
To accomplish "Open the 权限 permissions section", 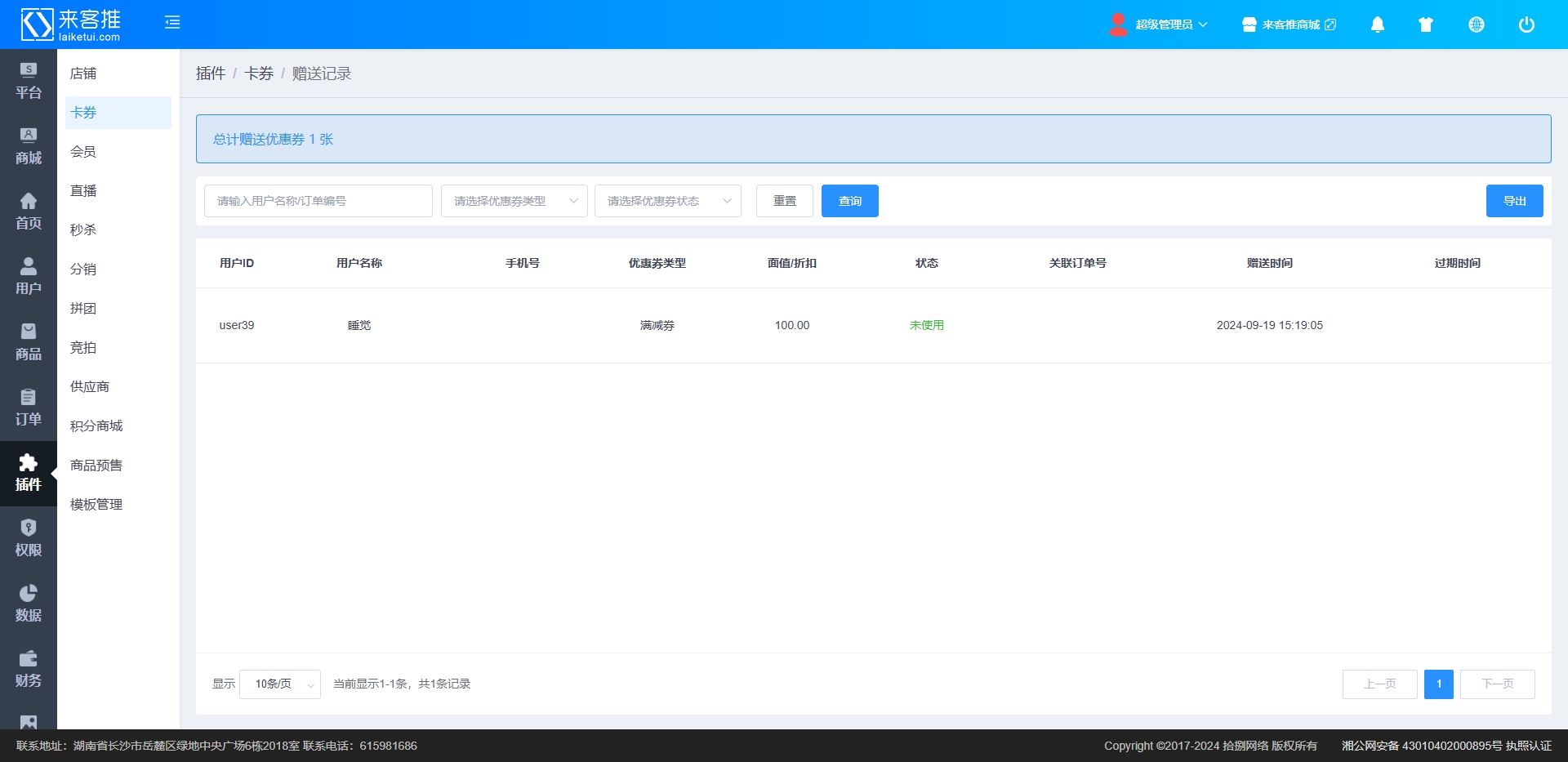I will point(29,538).
